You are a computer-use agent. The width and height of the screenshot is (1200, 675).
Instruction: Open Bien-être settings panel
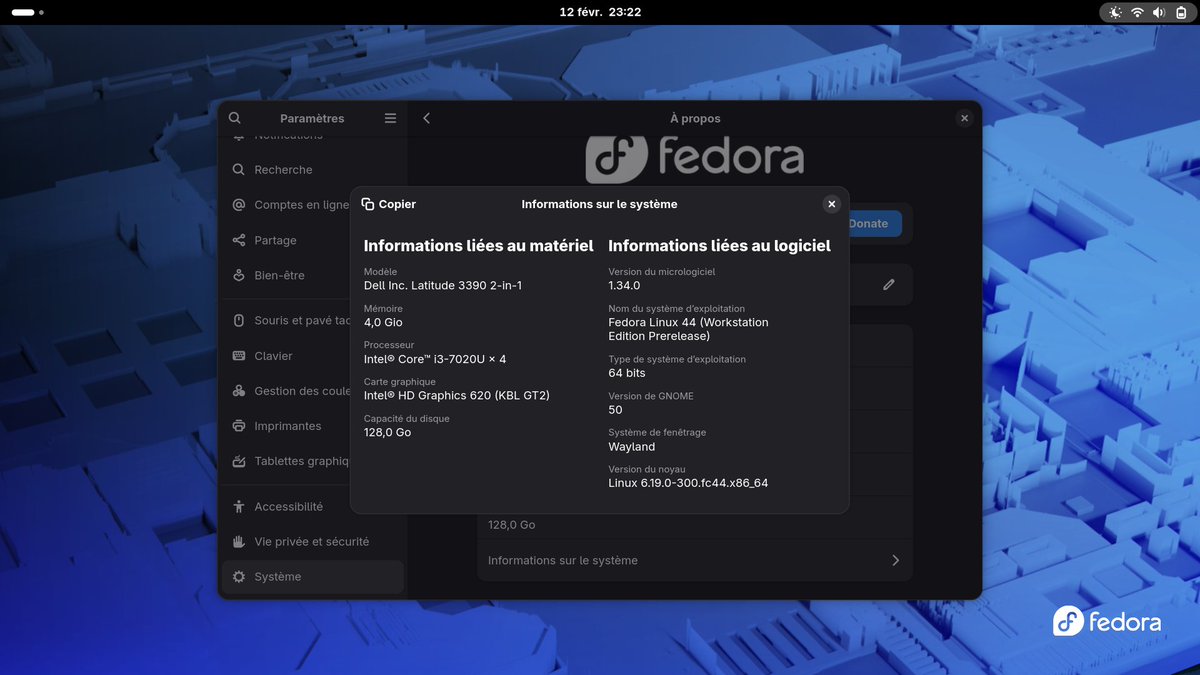(313, 275)
